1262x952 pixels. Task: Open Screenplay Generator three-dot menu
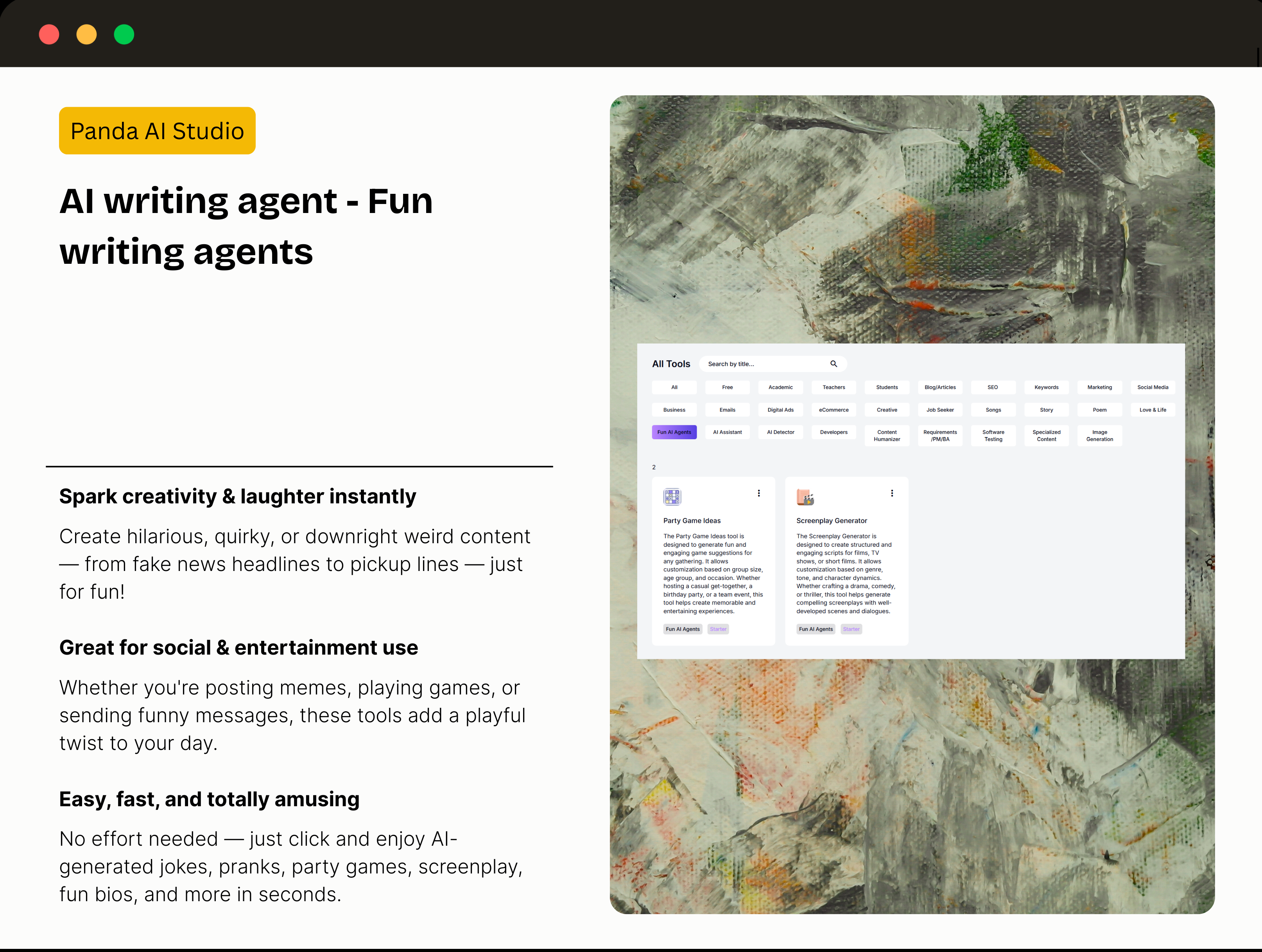(892, 494)
